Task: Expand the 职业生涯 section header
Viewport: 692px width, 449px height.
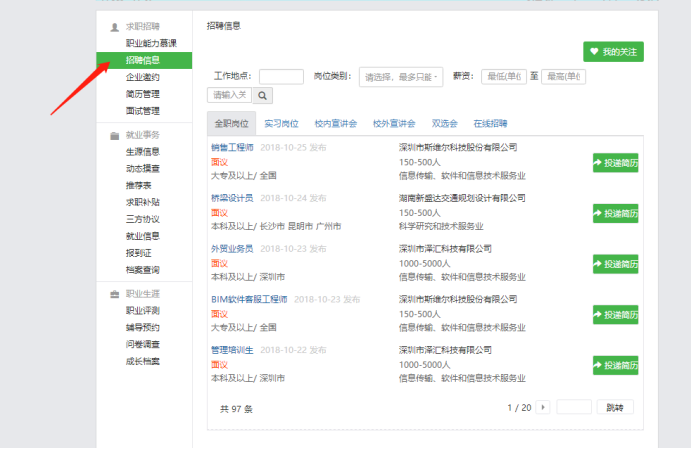Action: (143, 294)
